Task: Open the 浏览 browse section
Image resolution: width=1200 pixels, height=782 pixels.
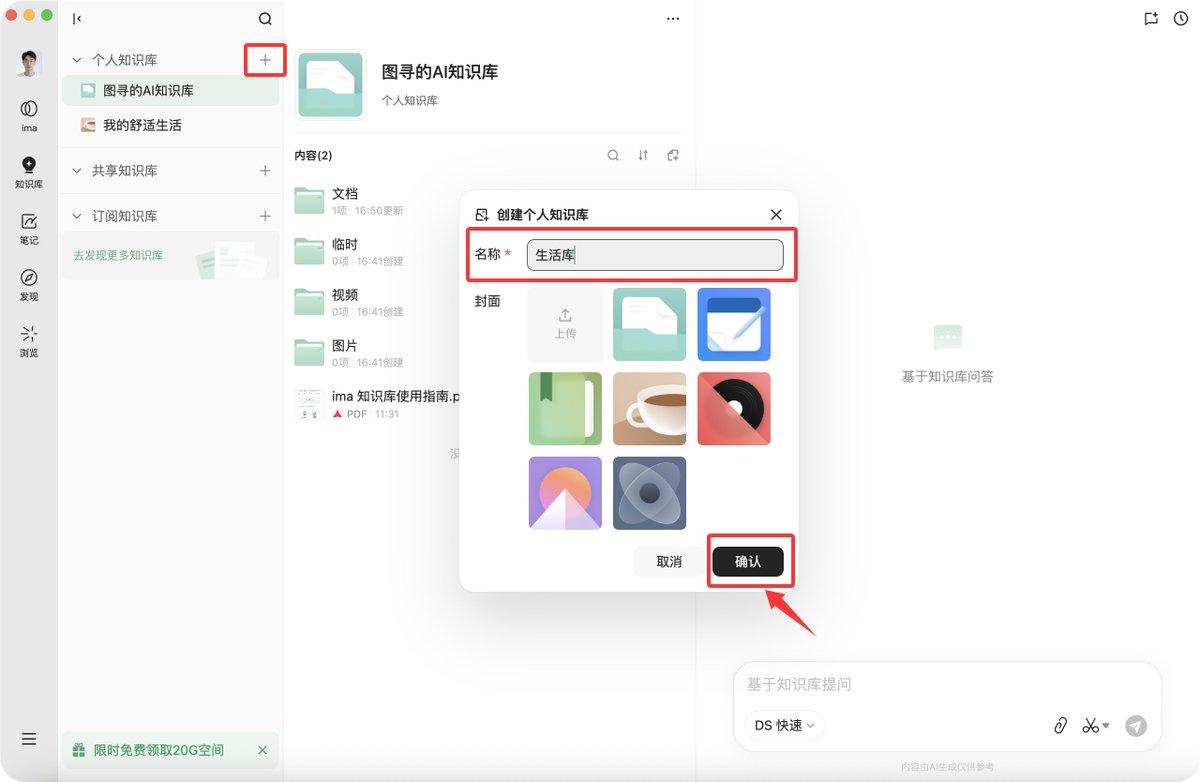Action: pos(29,340)
